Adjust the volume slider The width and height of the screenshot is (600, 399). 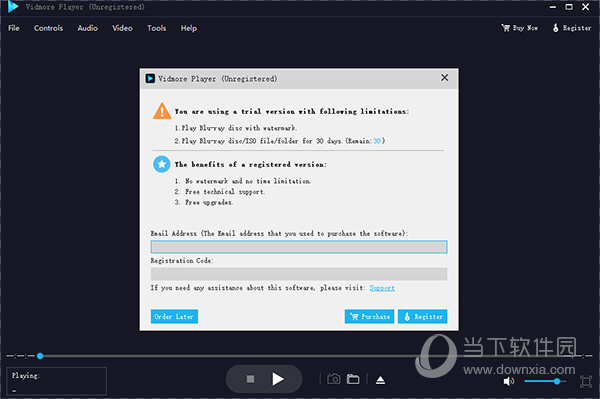(545, 381)
